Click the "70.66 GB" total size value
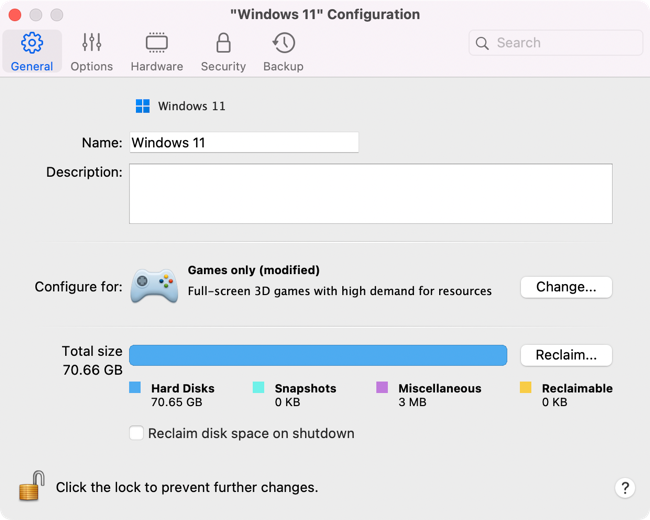The height and width of the screenshot is (520, 650). click(92, 370)
